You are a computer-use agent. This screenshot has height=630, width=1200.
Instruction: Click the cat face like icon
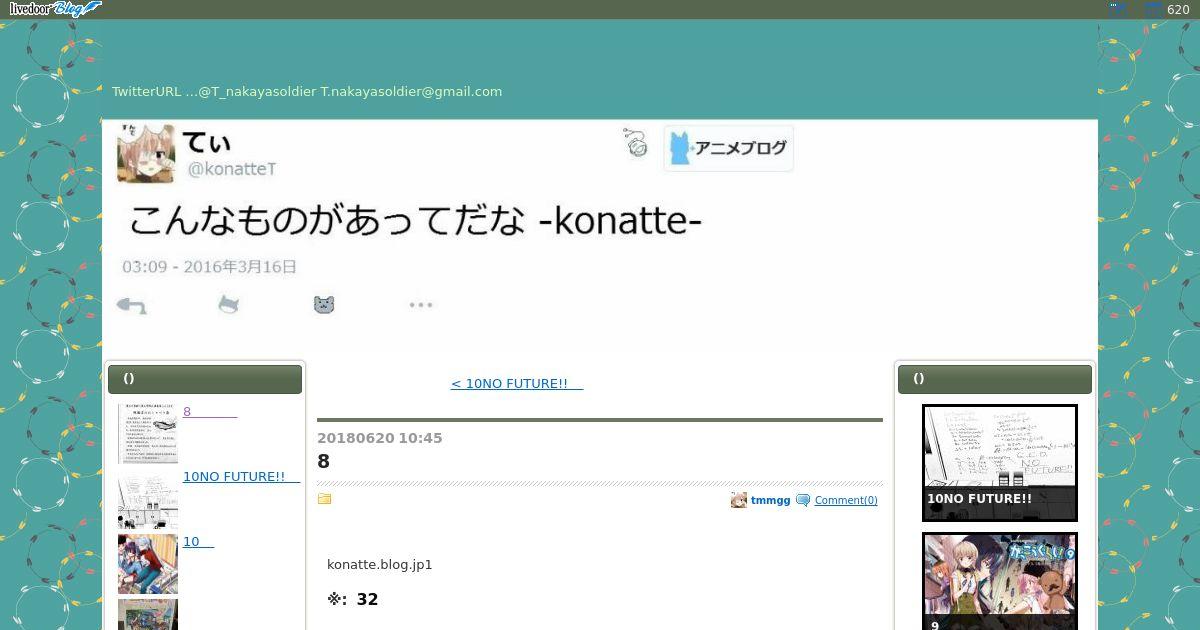(324, 305)
